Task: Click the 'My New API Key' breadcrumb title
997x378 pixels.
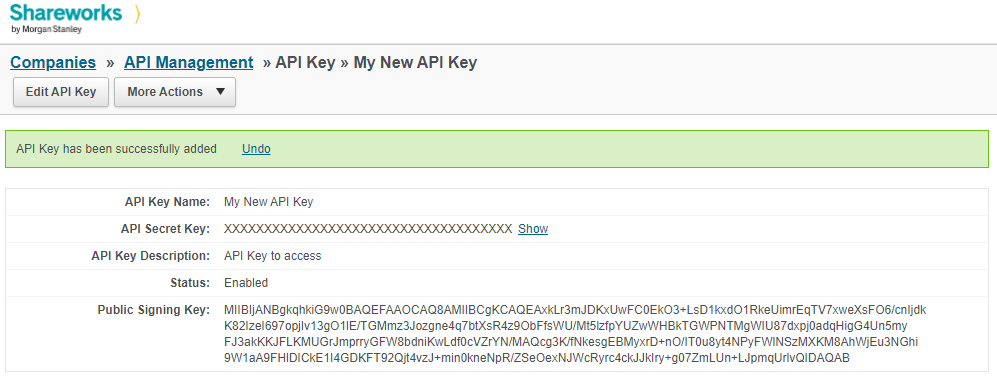Action: tap(415, 62)
